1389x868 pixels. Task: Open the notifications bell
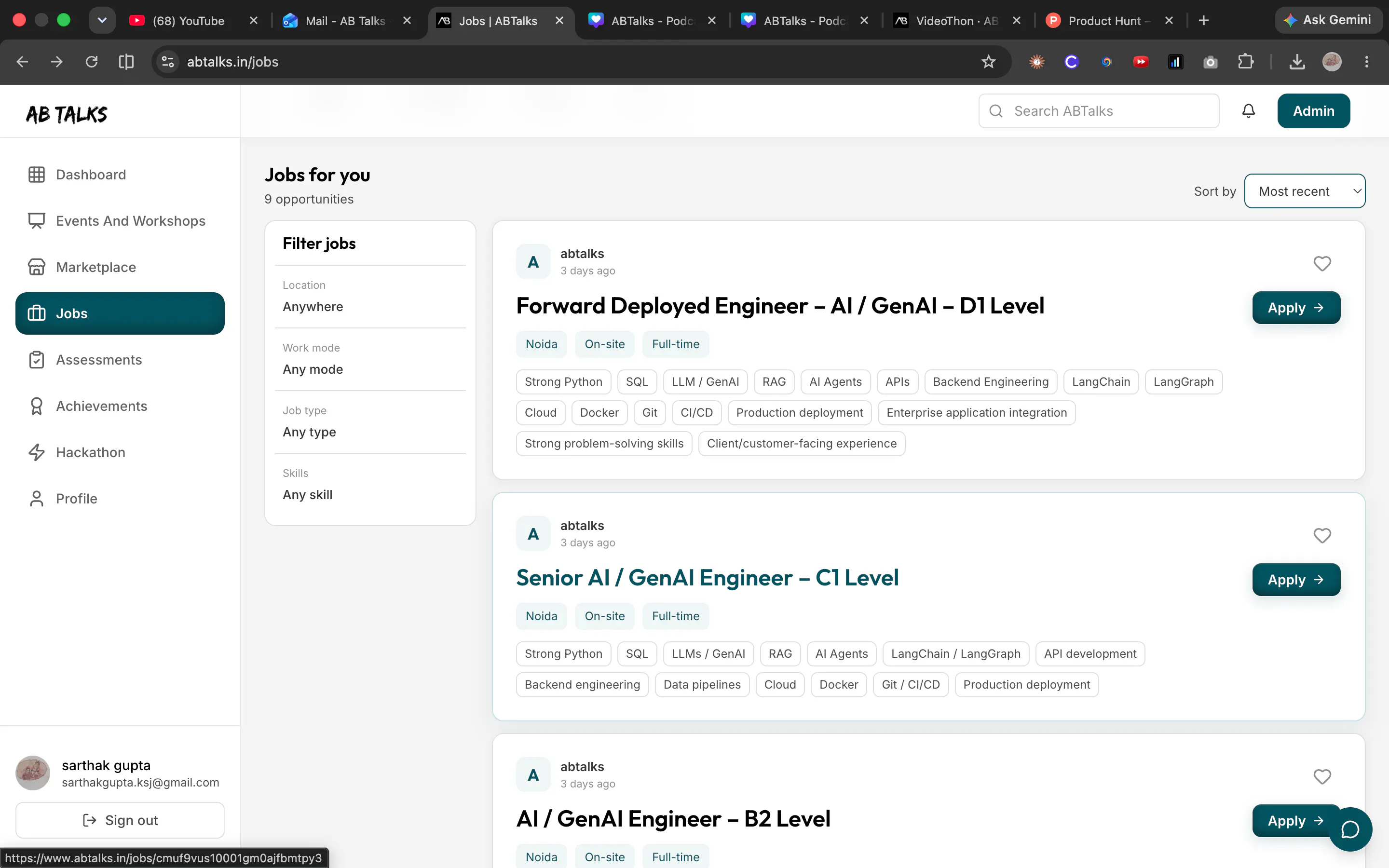point(1248,111)
